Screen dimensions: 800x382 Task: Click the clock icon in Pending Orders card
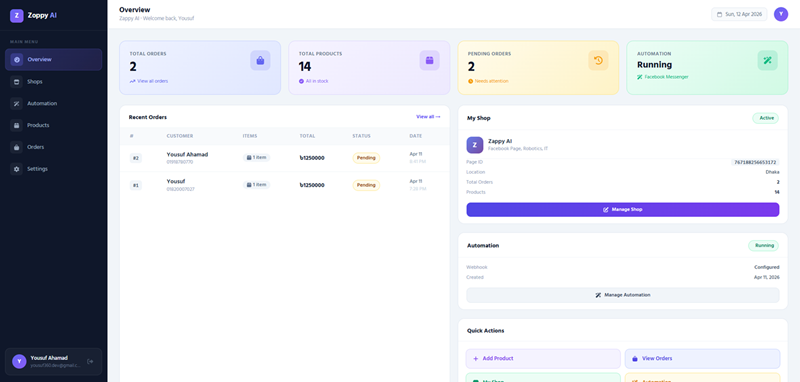pyautogui.click(x=598, y=61)
